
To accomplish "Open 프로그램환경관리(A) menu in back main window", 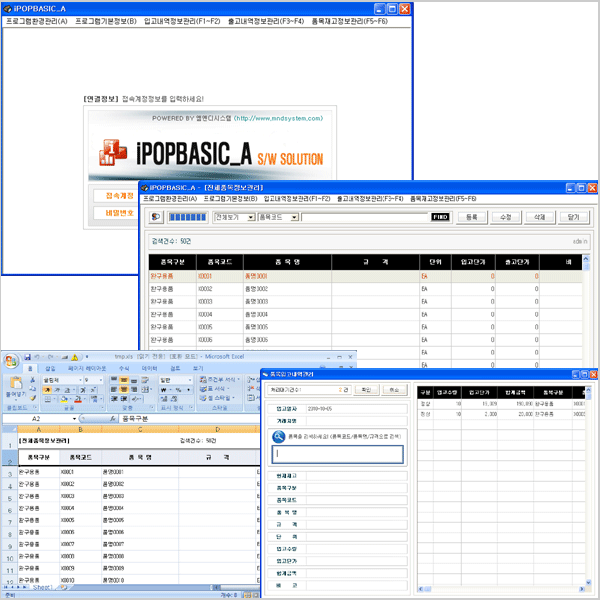I will [37, 21].
